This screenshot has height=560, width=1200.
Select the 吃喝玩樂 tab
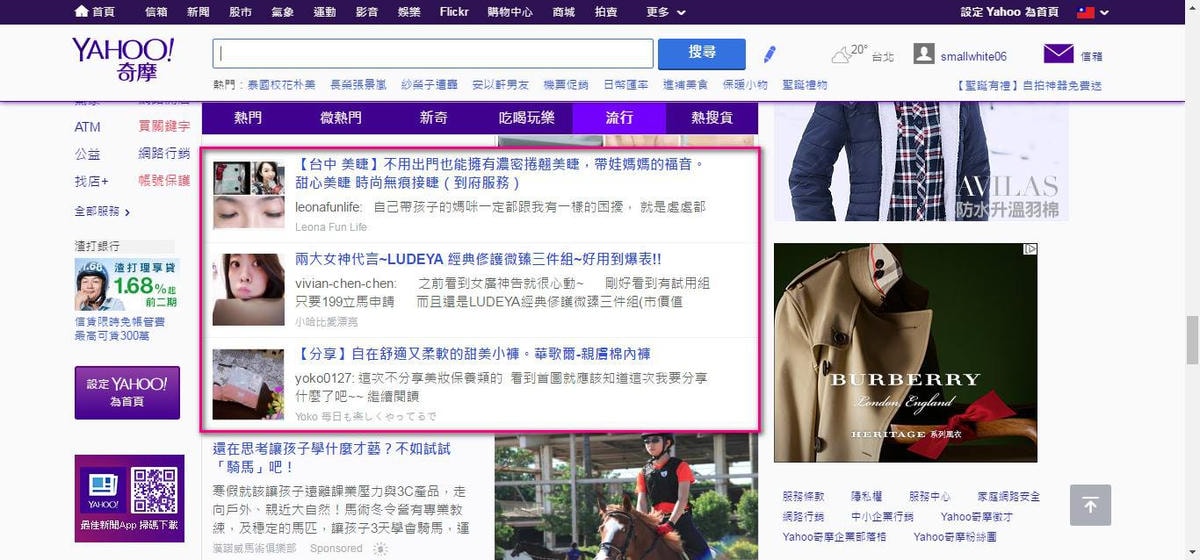pyautogui.click(x=526, y=118)
